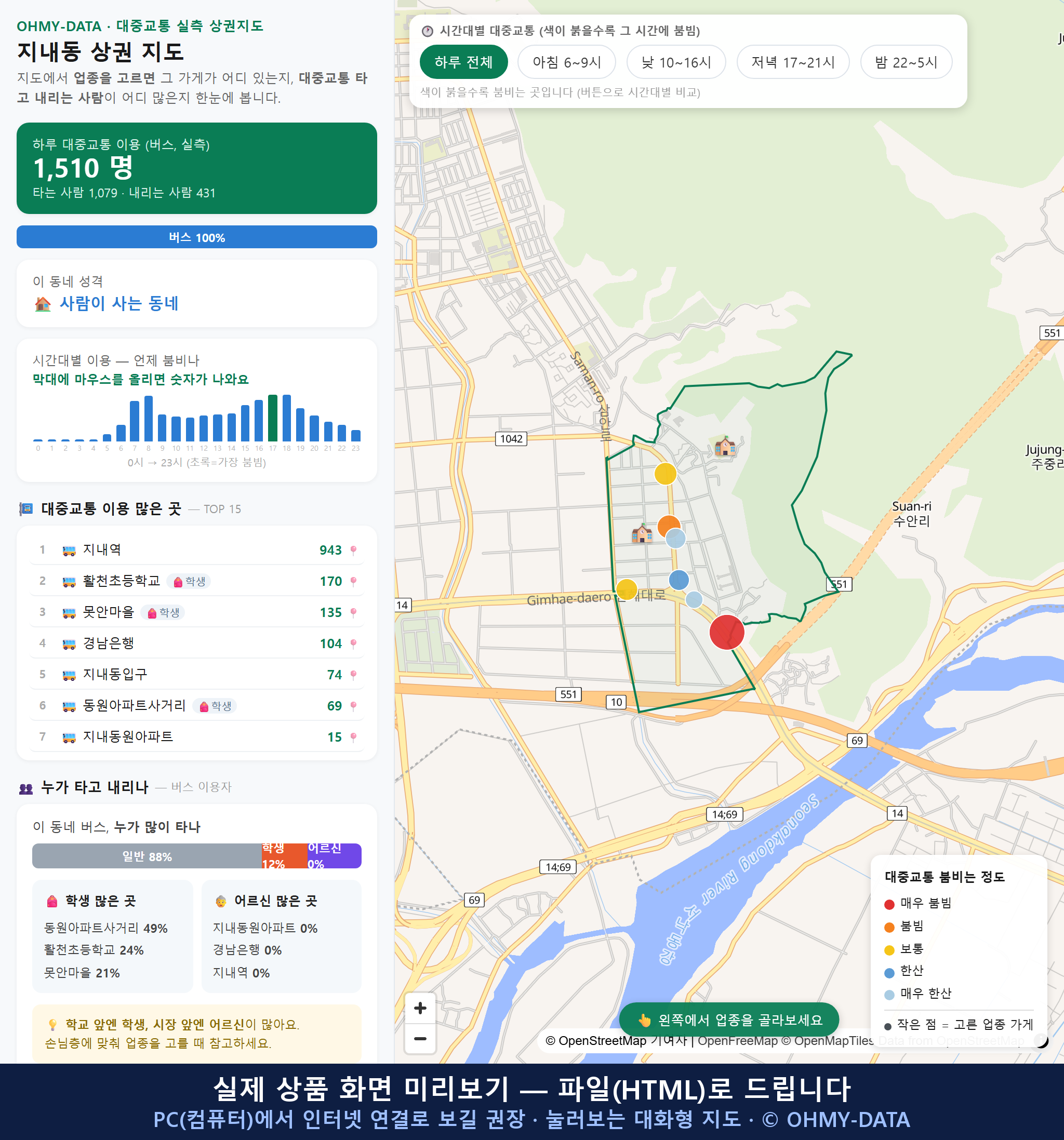This screenshot has width=1064, height=1140.
Task: Click the 보통 legend entry
Action: tap(905, 948)
